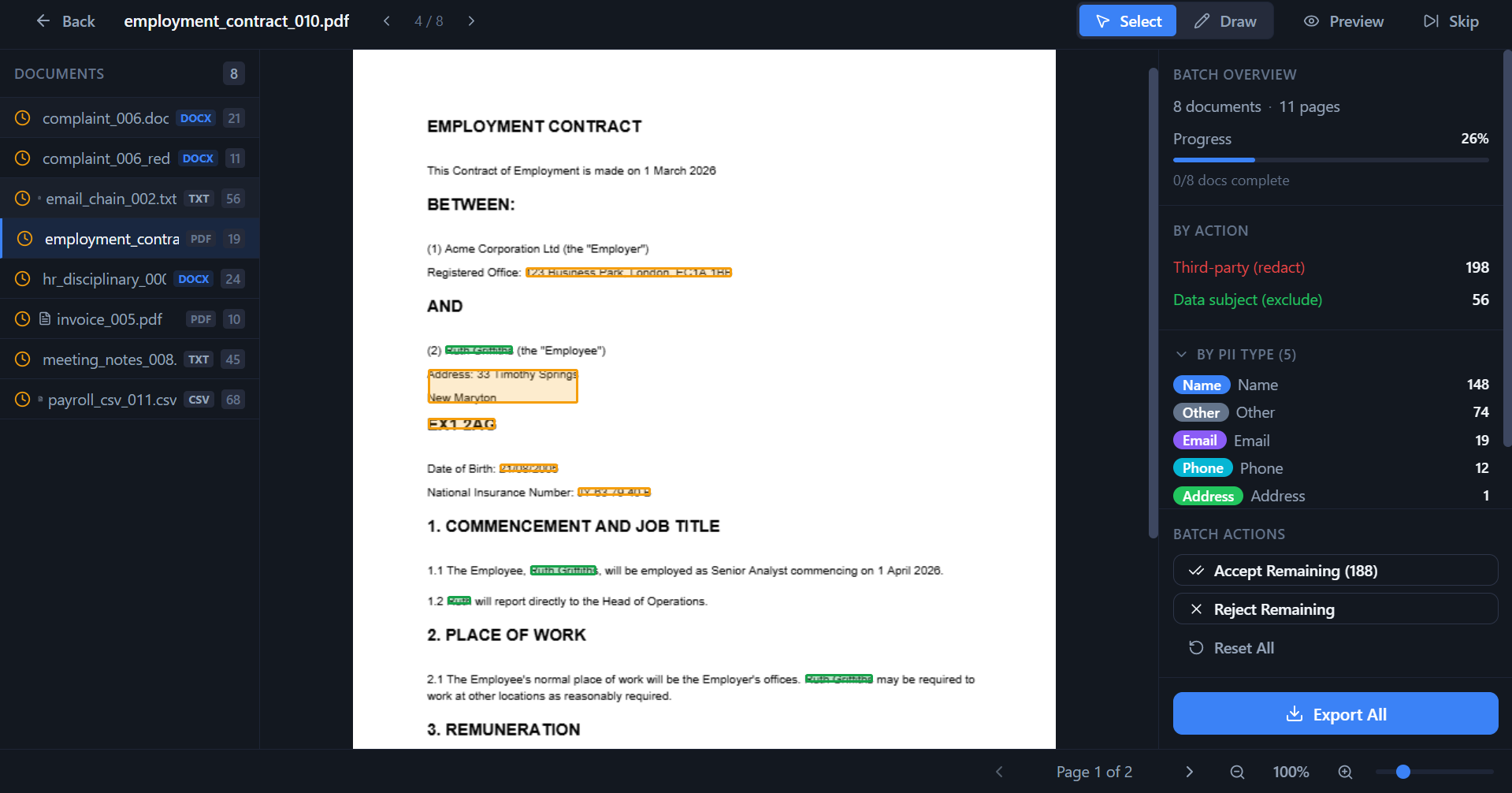Click the Export All button
Screen dimensions: 1512x793
pyautogui.click(x=1336, y=714)
